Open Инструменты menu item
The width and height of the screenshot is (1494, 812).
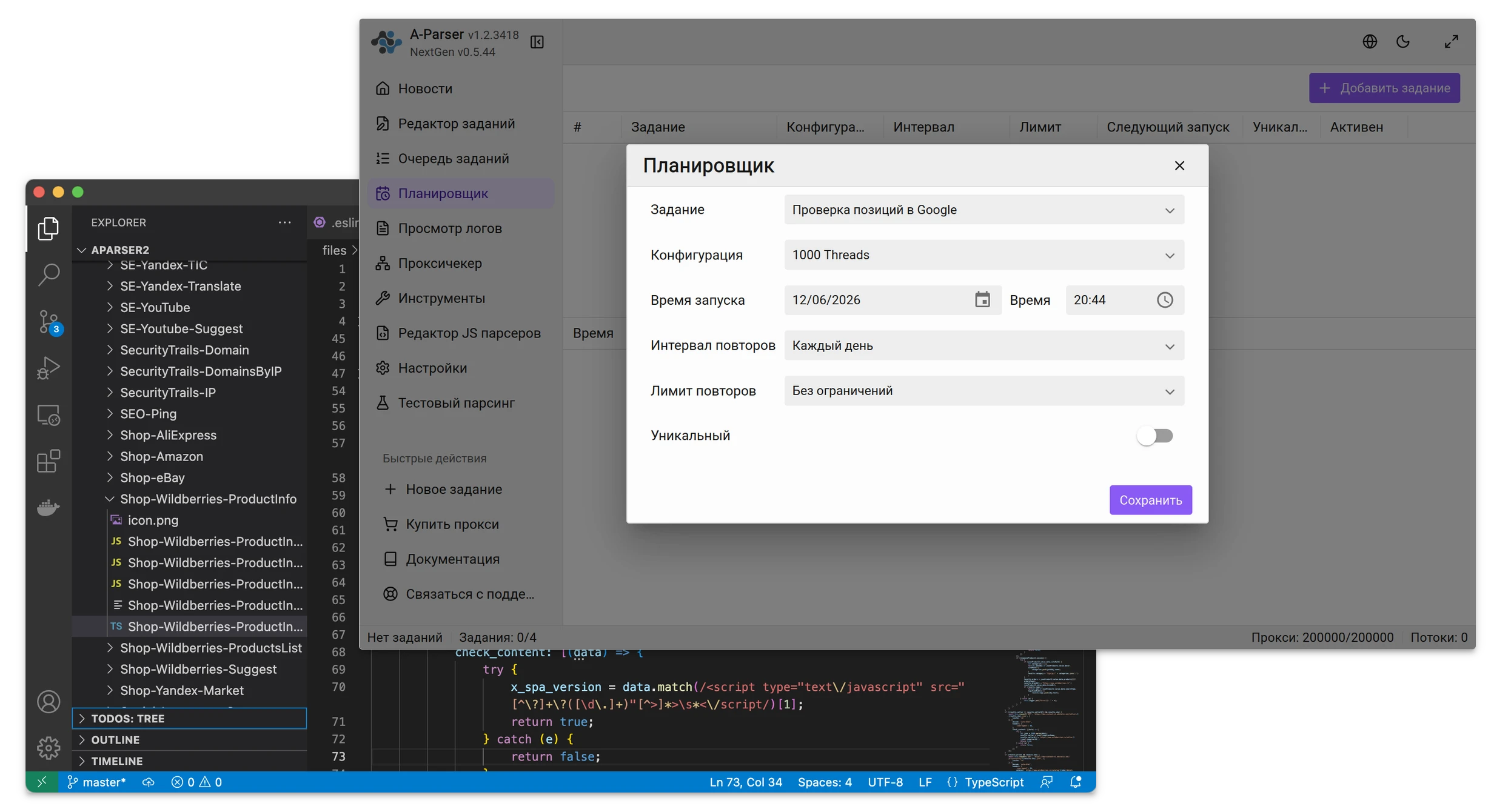pyautogui.click(x=461, y=298)
